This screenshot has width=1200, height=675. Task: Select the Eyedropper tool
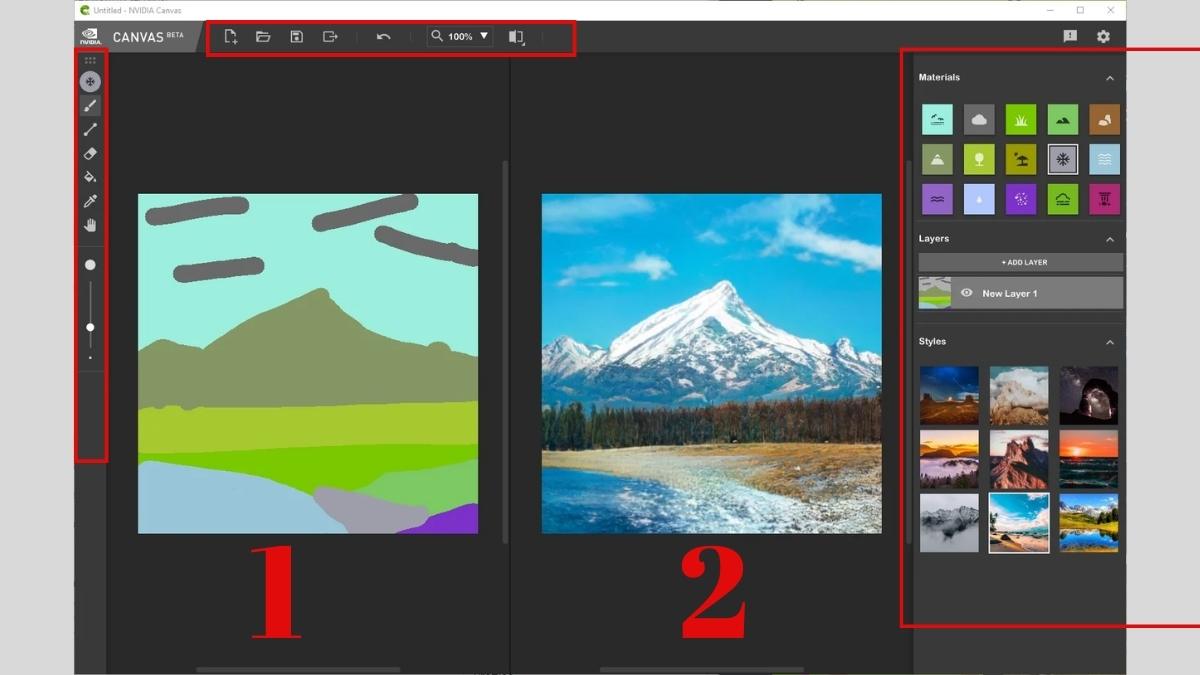coord(90,202)
